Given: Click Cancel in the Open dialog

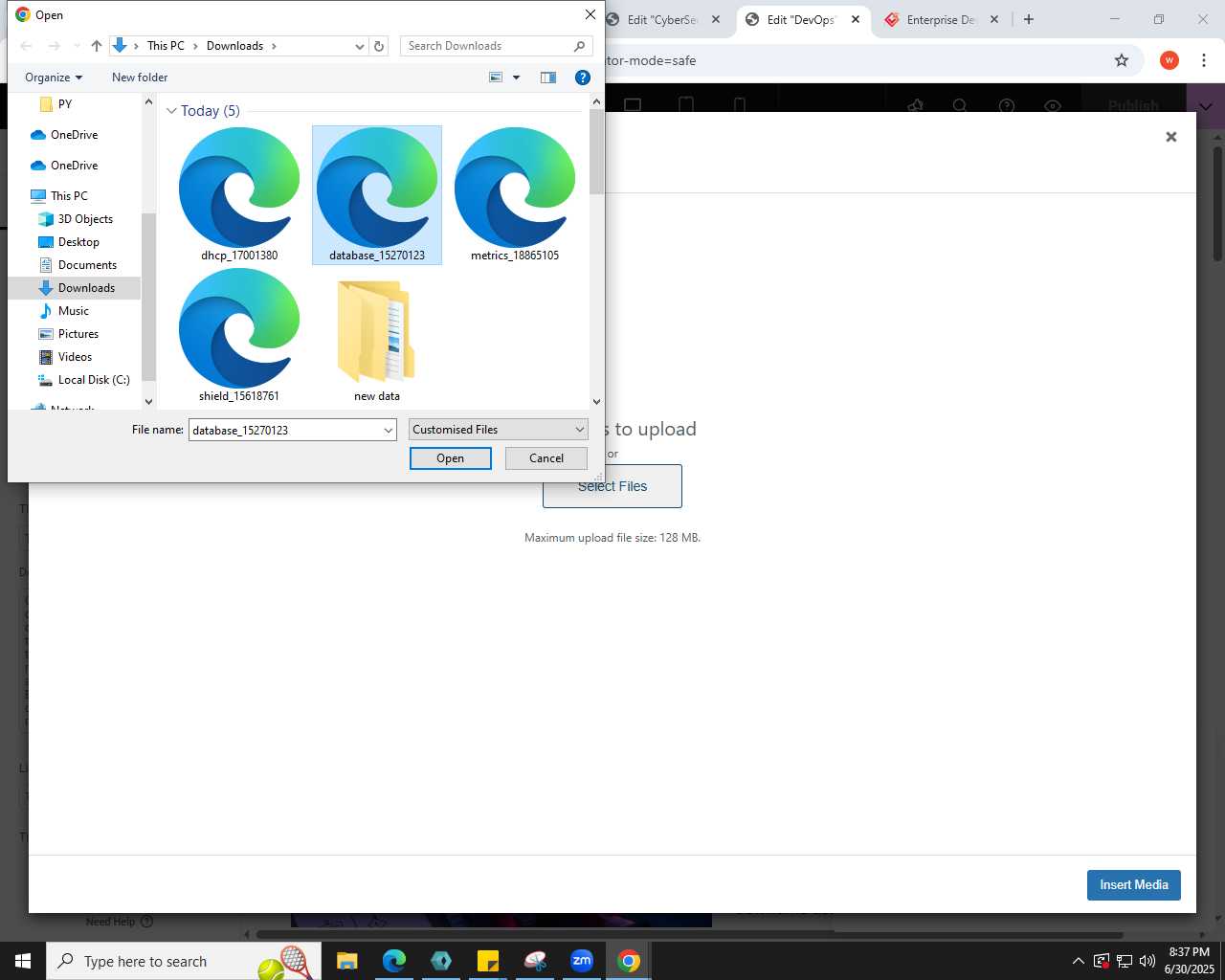Looking at the screenshot, I should point(546,458).
